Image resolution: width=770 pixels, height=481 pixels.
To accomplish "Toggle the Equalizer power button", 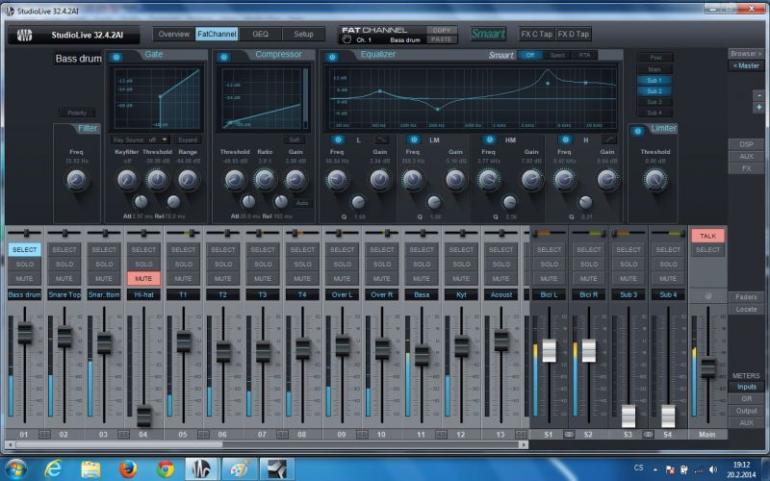I will point(332,57).
